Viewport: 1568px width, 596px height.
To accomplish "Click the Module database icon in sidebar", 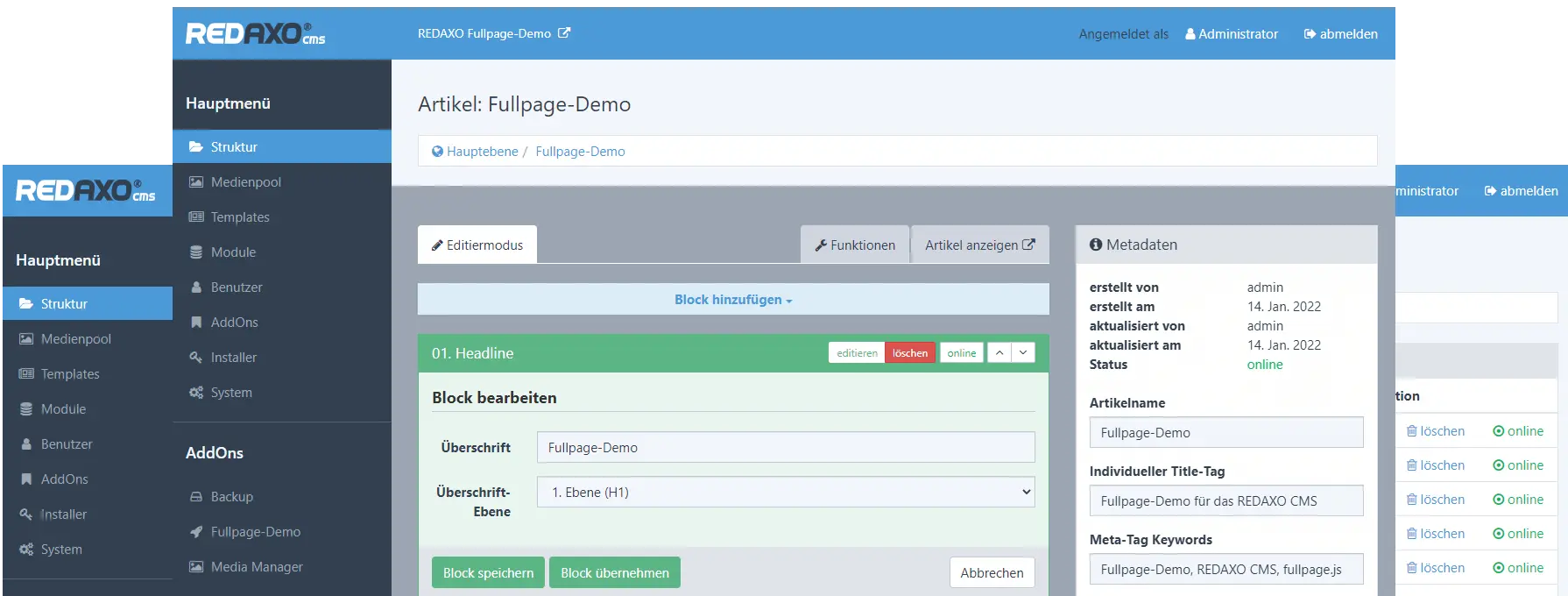I will coord(196,252).
